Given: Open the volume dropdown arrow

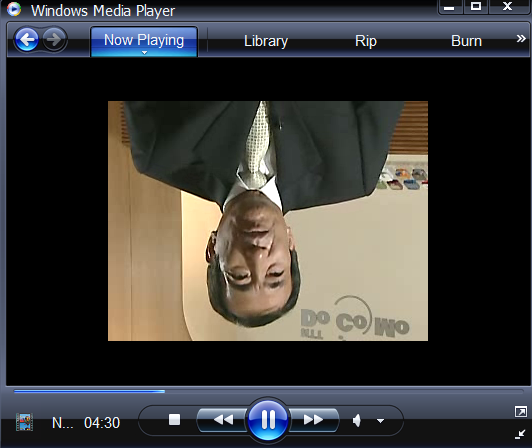Looking at the screenshot, I should click(380, 421).
